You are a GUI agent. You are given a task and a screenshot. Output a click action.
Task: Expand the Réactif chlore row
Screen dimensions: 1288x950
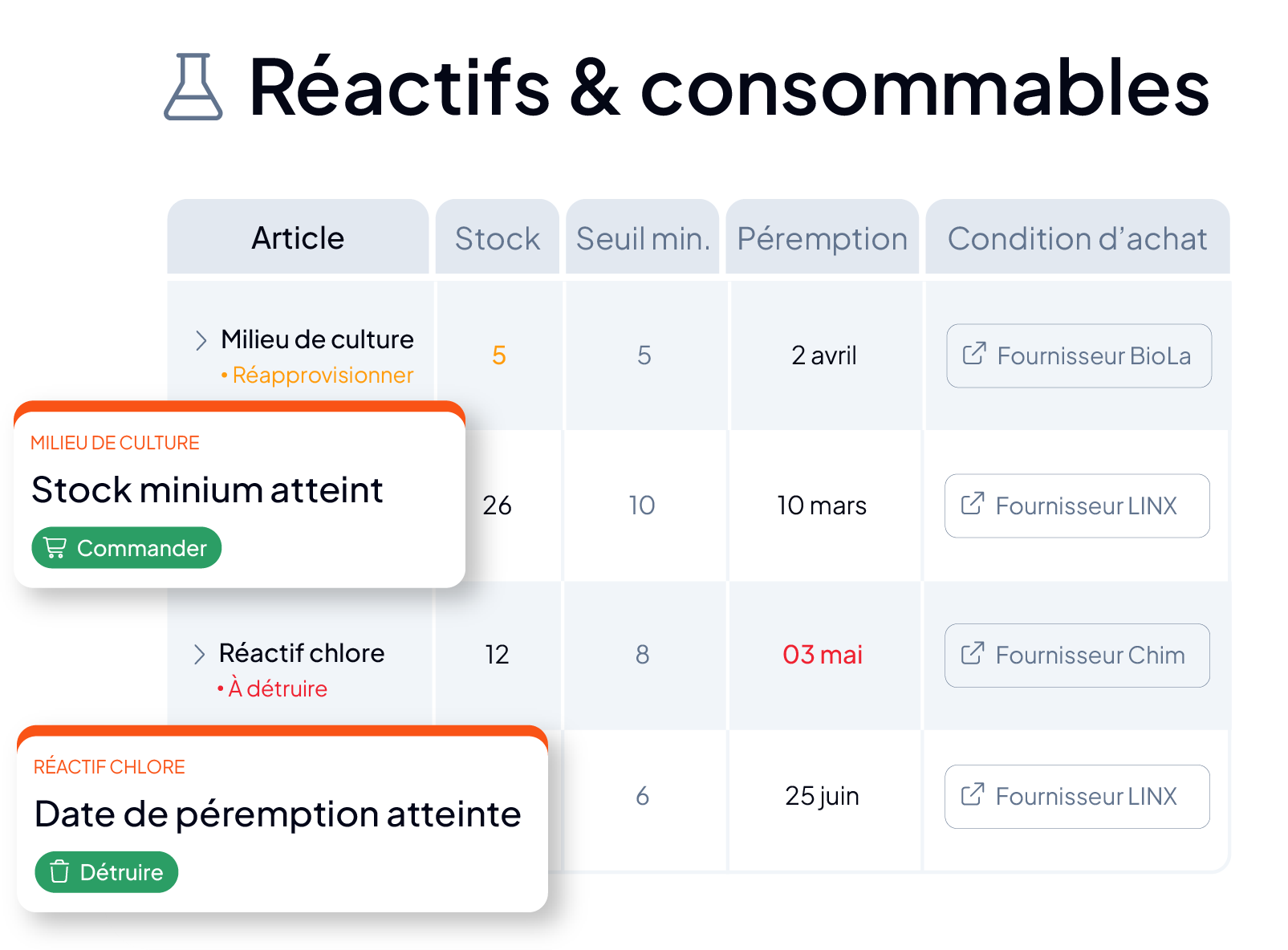coord(199,654)
